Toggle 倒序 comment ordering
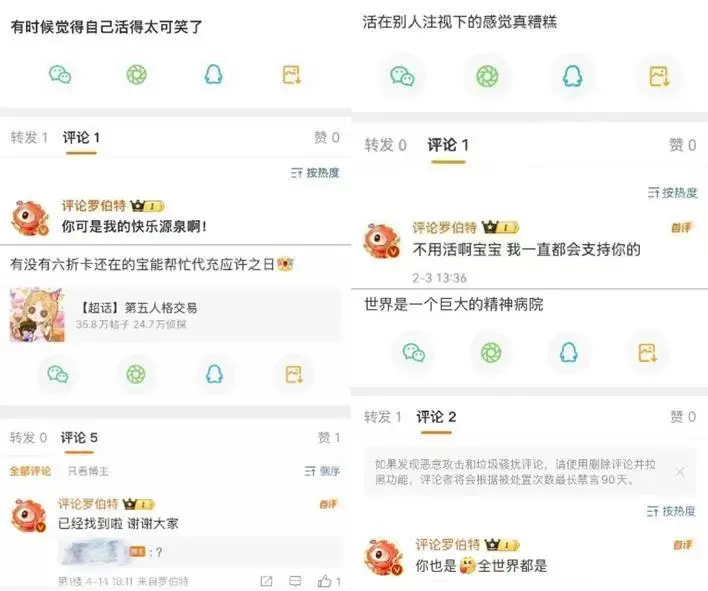Viewport: 708px width, 591px height. coord(322,471)
